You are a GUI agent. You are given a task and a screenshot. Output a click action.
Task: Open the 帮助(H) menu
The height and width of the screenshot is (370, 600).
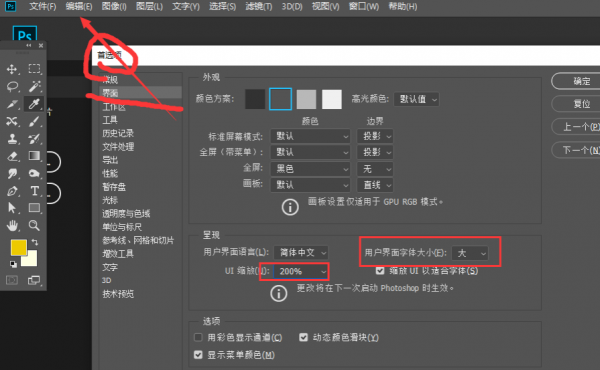(403, 7)
